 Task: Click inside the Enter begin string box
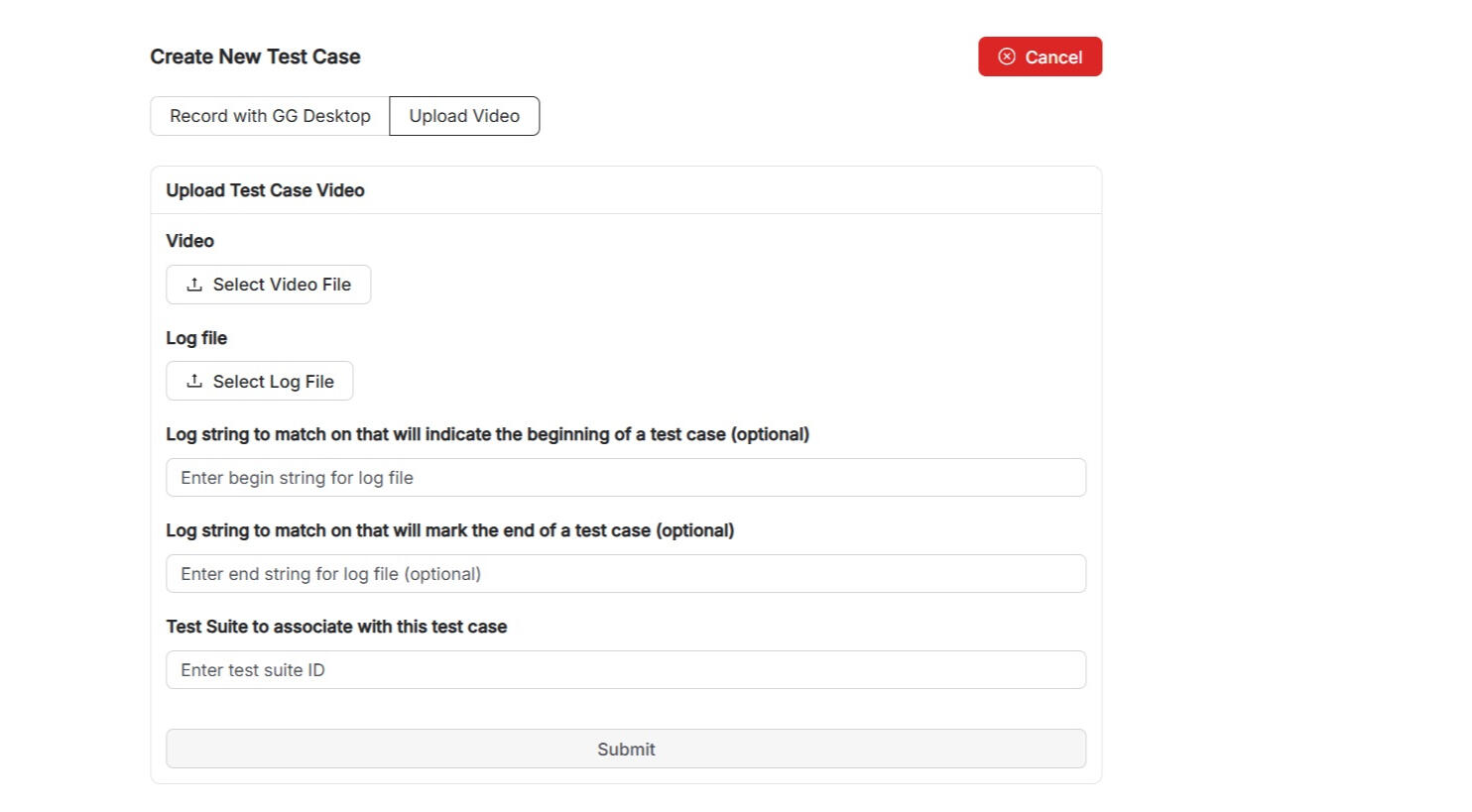(625, 477)
